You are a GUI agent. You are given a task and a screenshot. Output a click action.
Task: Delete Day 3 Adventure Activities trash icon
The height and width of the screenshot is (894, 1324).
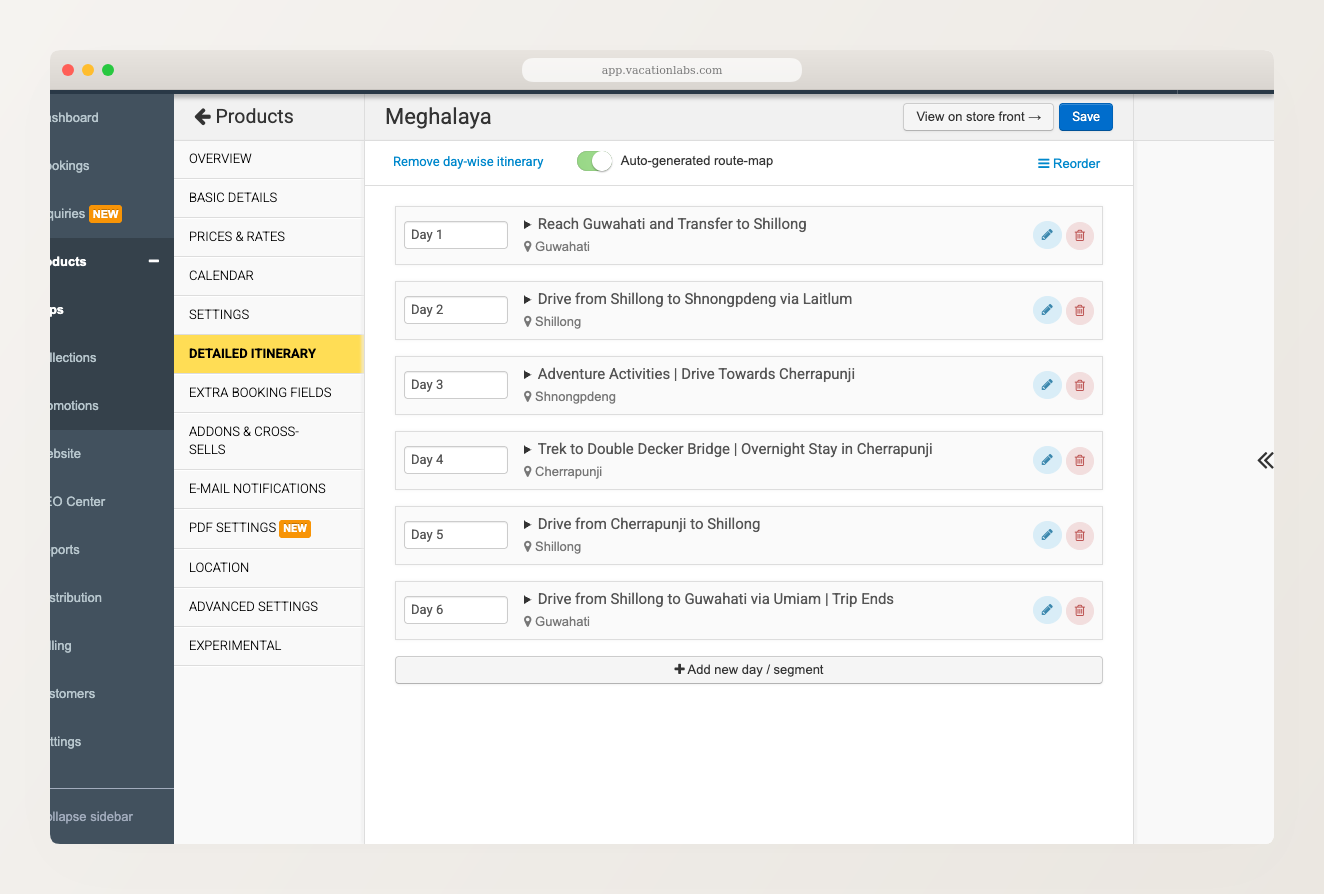pos(1080,386)
